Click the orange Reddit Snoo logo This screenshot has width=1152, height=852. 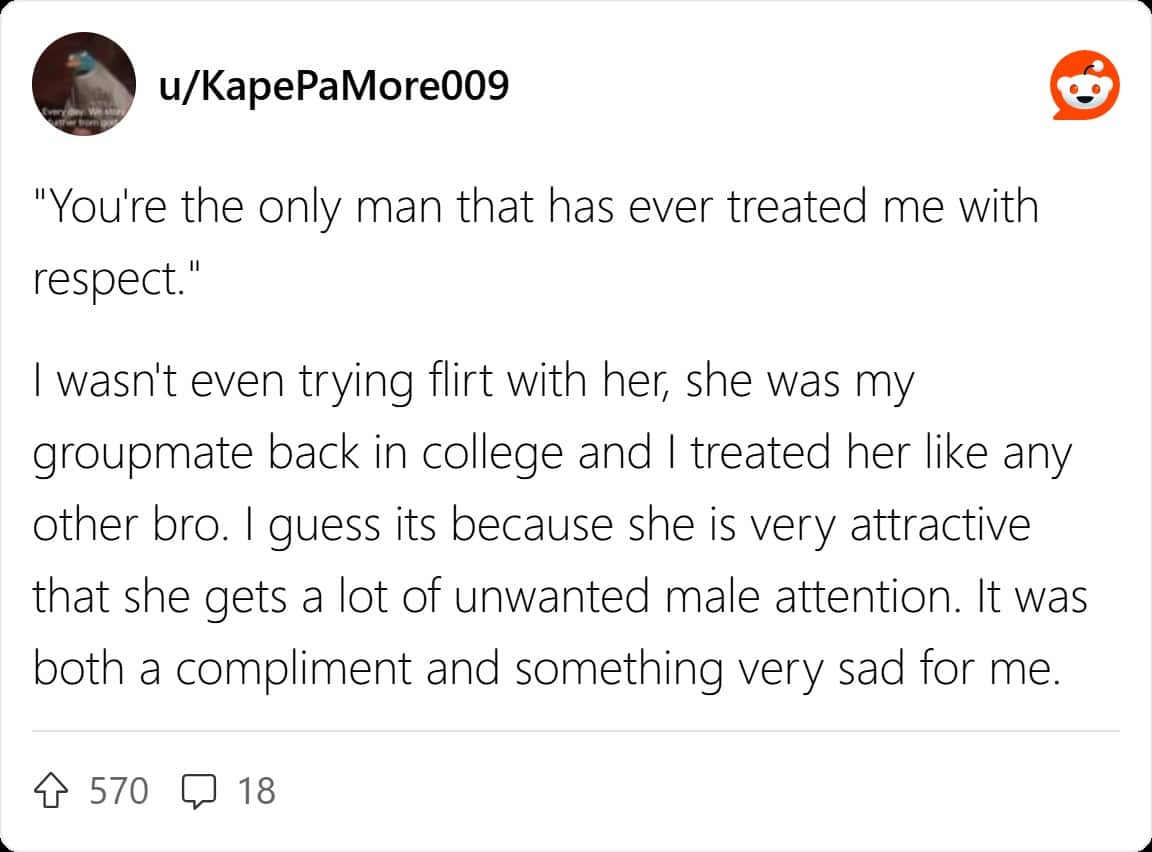(x=1084, y=85)
